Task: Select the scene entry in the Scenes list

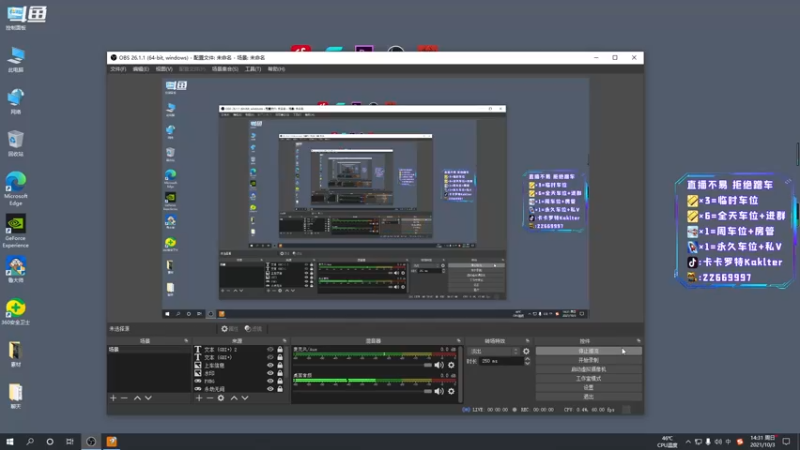Action: pos(149,349)
